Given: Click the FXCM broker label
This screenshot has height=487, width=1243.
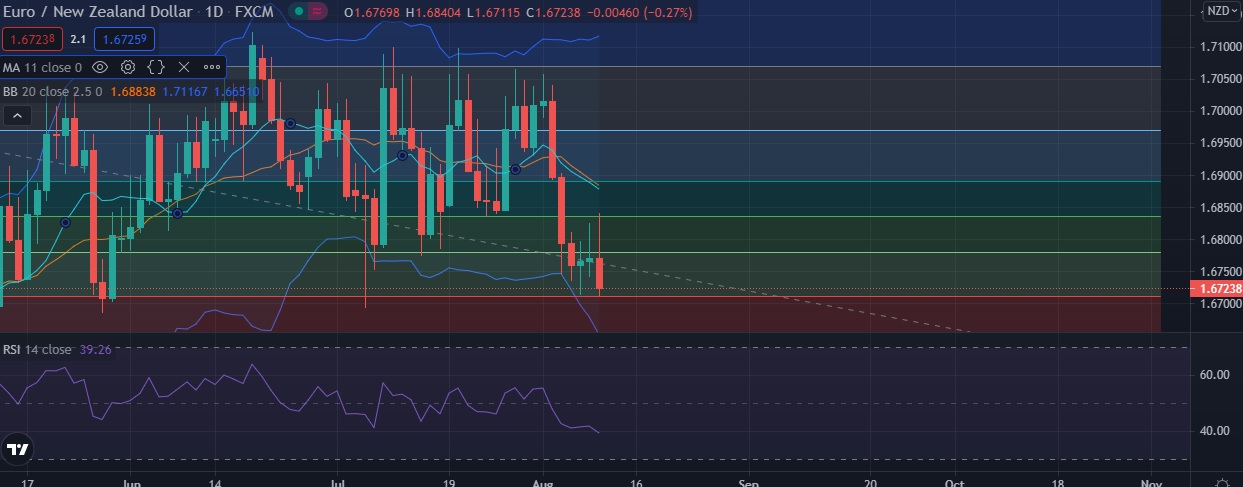Looking at the screenshot, I should 255,12.
